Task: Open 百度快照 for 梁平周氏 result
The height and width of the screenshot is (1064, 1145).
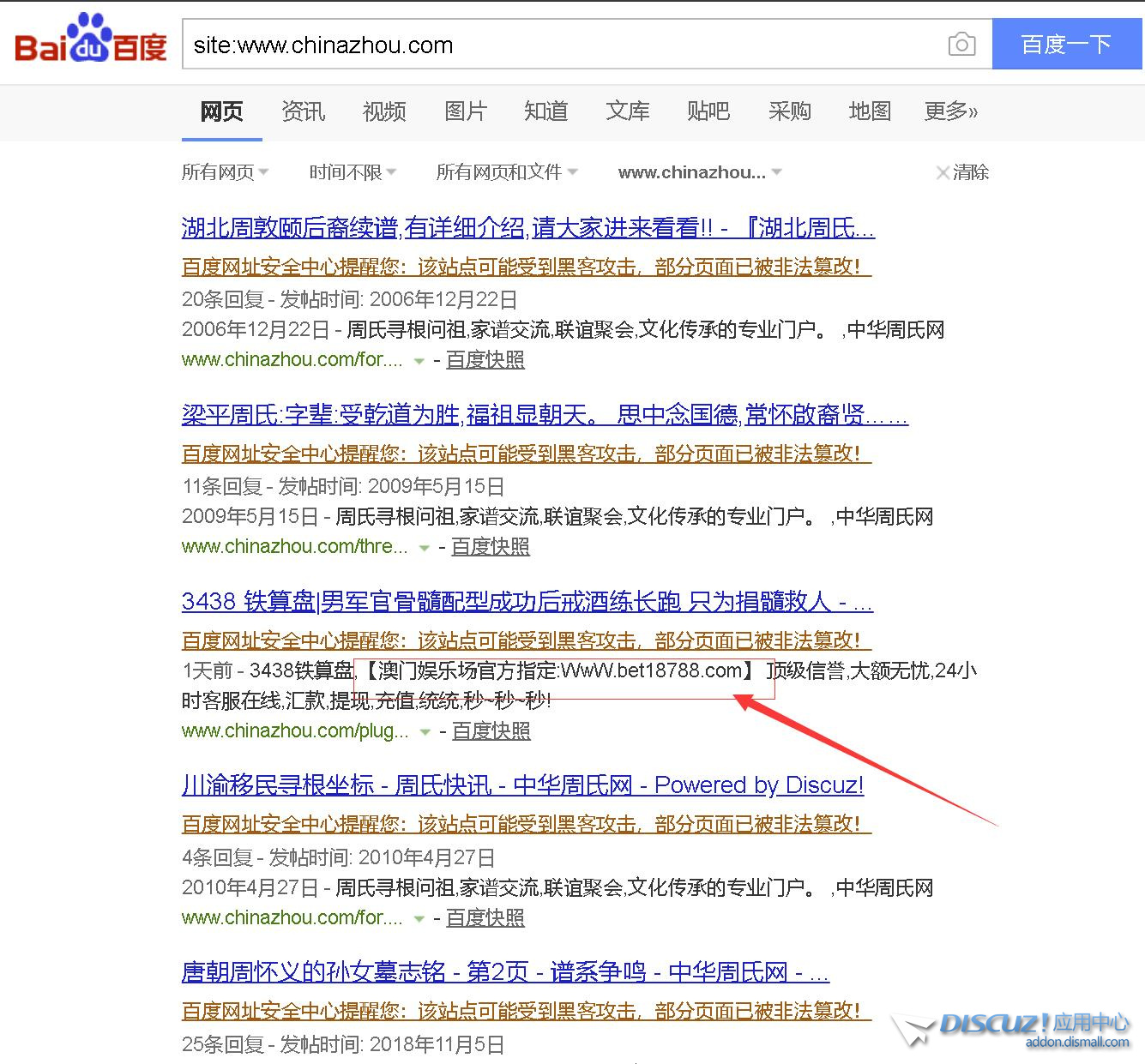Action: [491, 547]
